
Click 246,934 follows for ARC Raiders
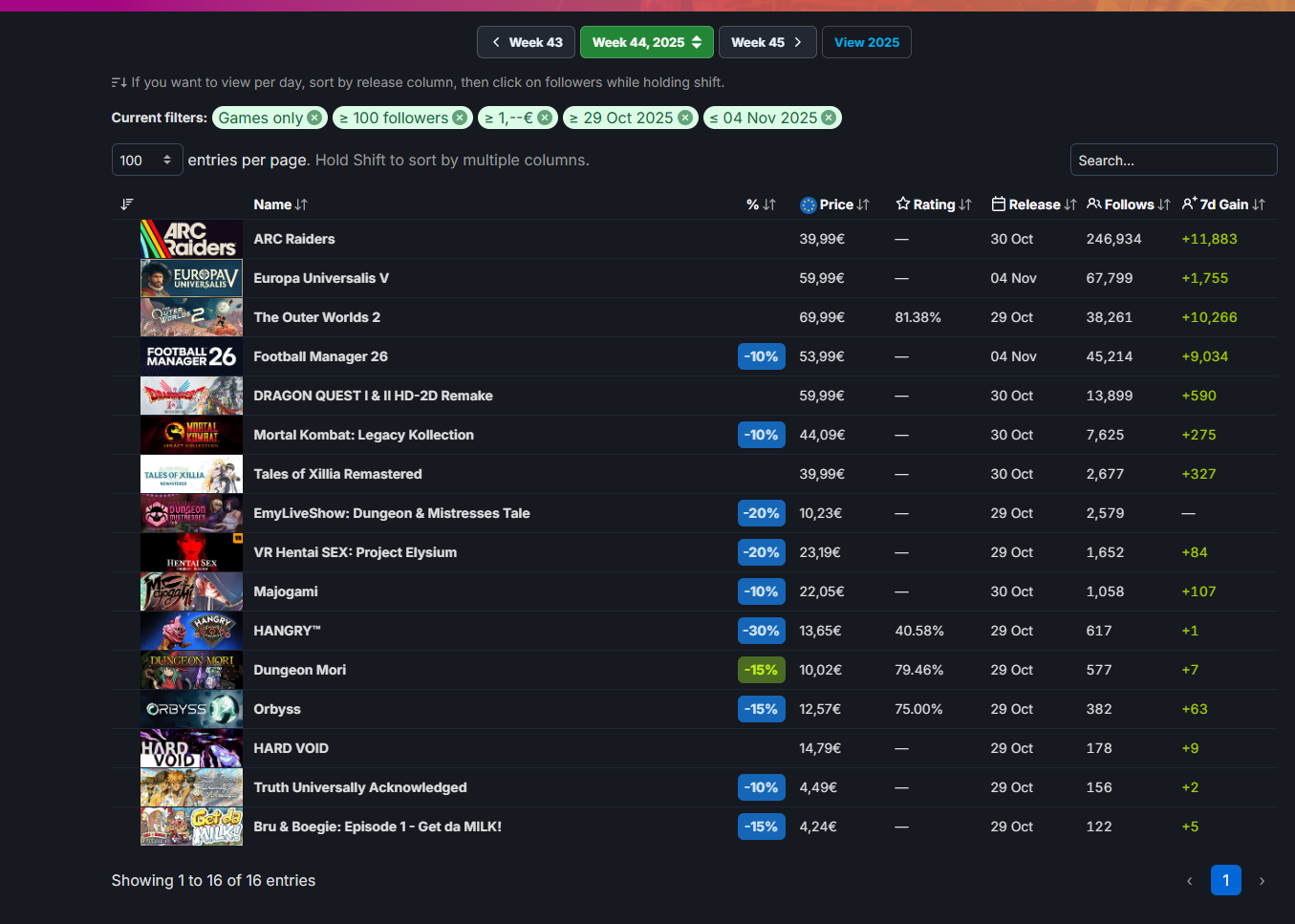pos(1114,239)
